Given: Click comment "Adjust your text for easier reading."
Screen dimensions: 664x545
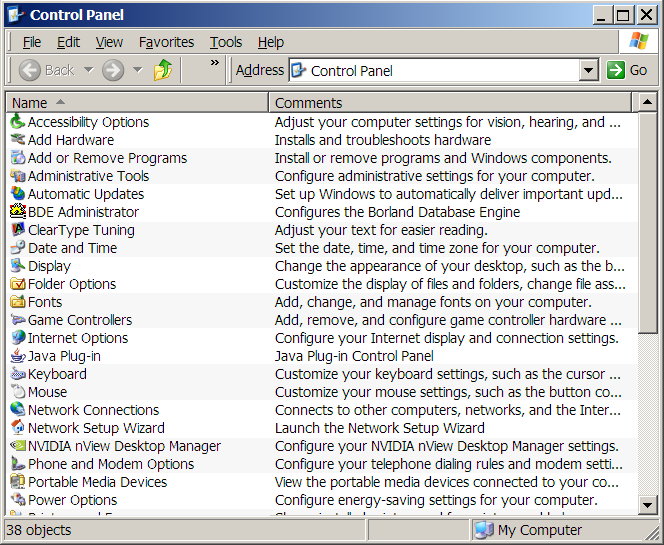Looking at the screenshot, I should tap(381, 230).
